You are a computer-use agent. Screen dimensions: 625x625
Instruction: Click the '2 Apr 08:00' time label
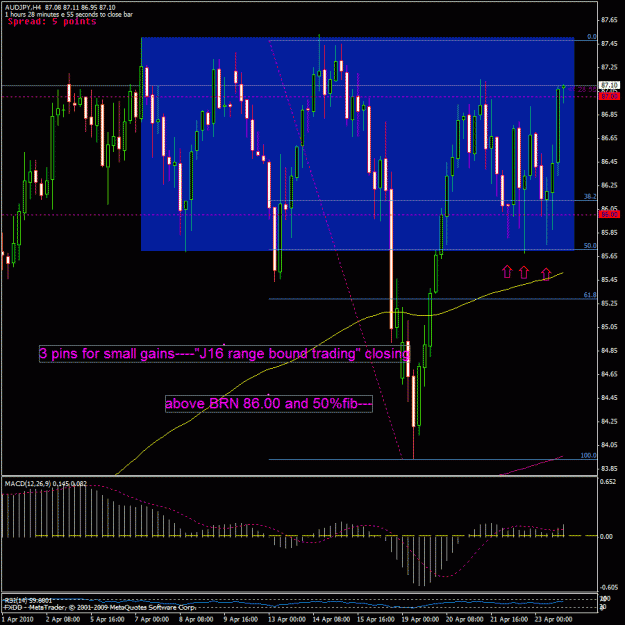[63, 619]
